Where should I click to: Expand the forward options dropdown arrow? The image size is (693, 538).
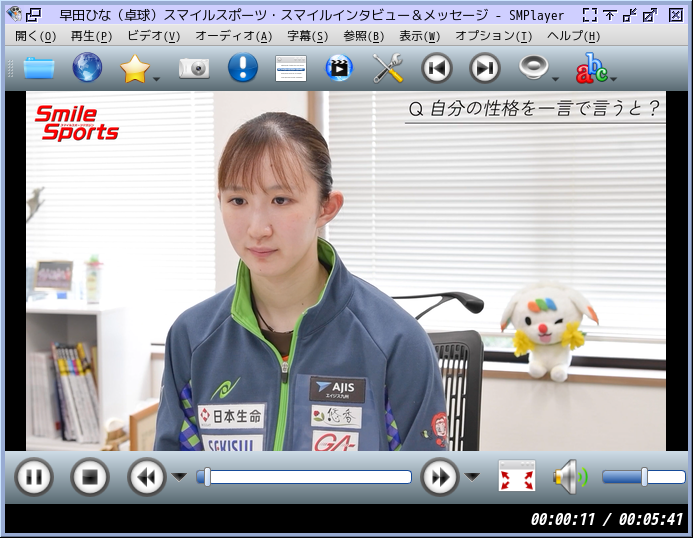[472, 477]
